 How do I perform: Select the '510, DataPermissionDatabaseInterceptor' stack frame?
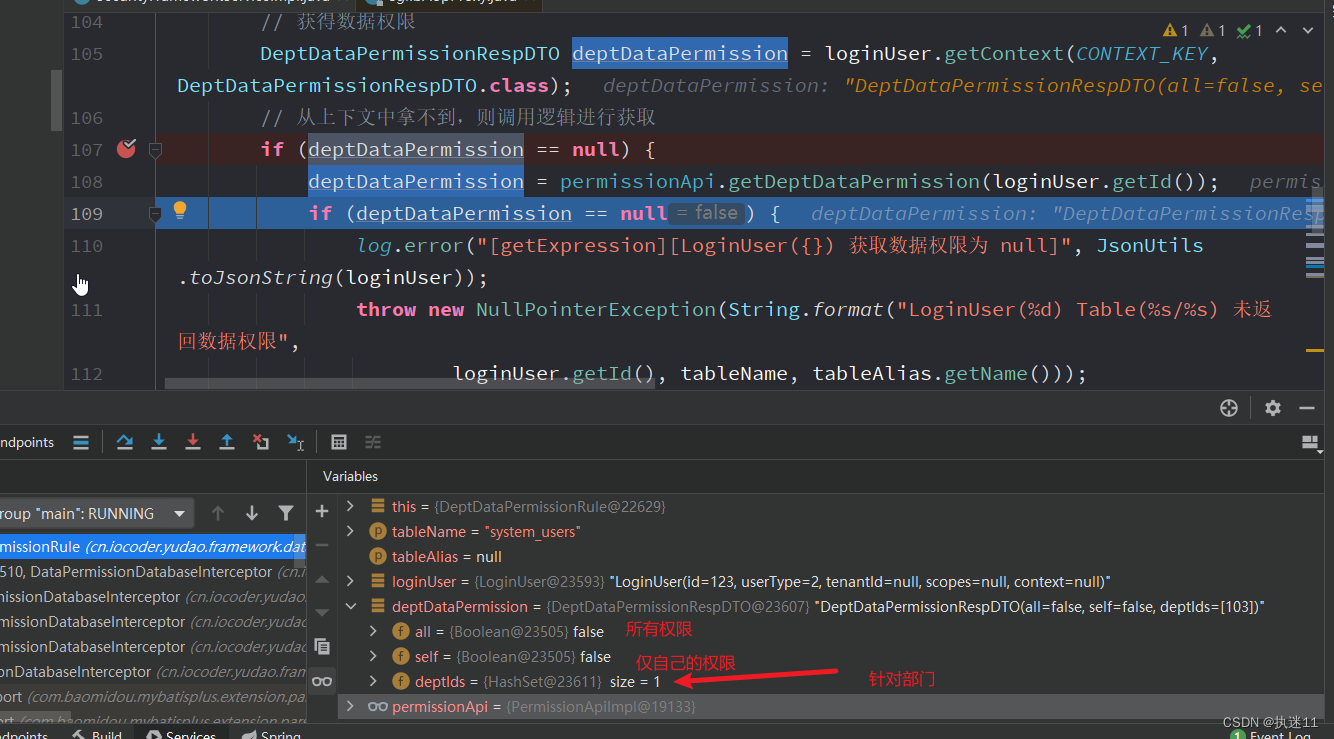[153, 572]
